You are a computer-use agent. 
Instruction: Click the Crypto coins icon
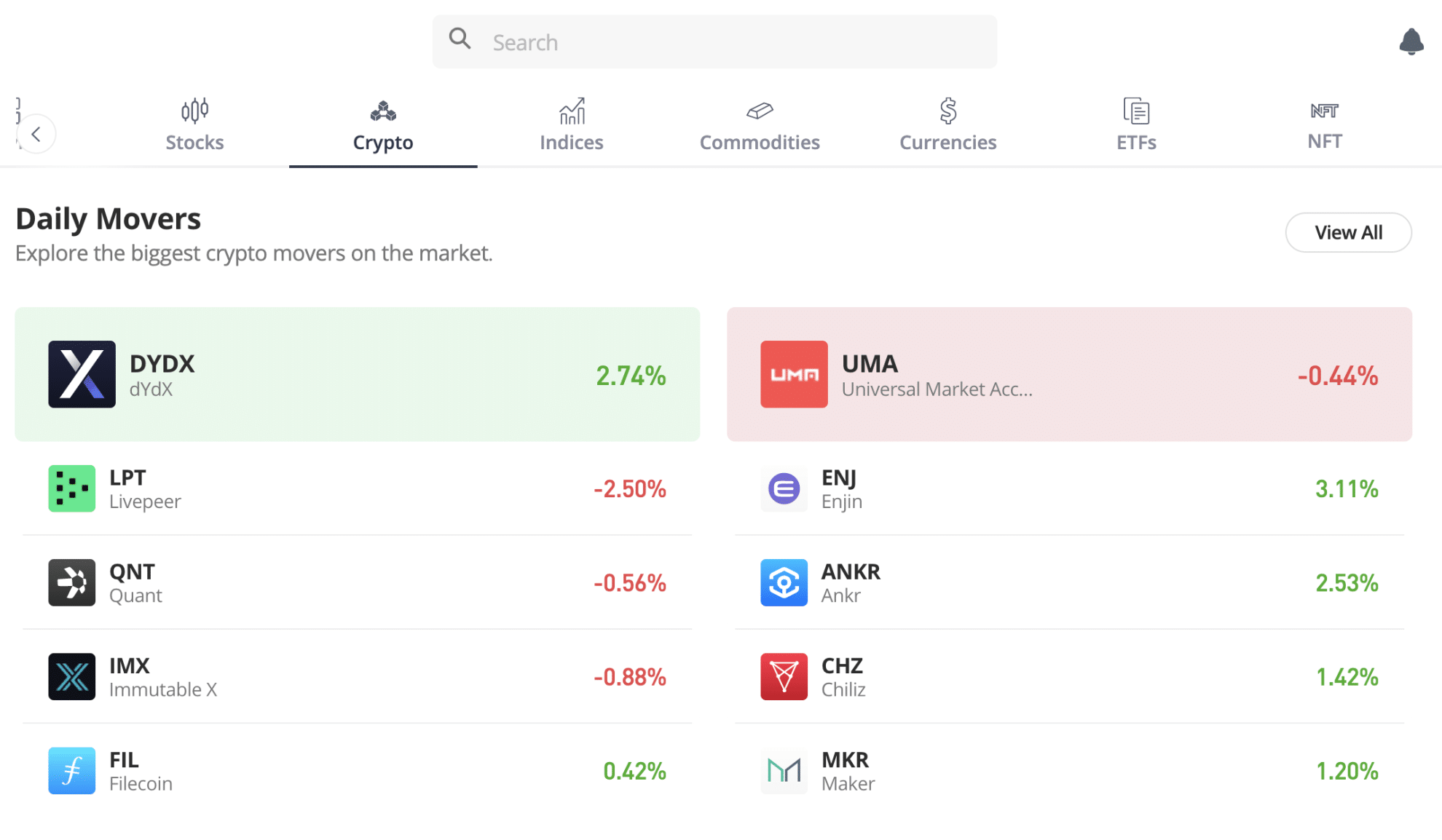click(x=383, y=111)
